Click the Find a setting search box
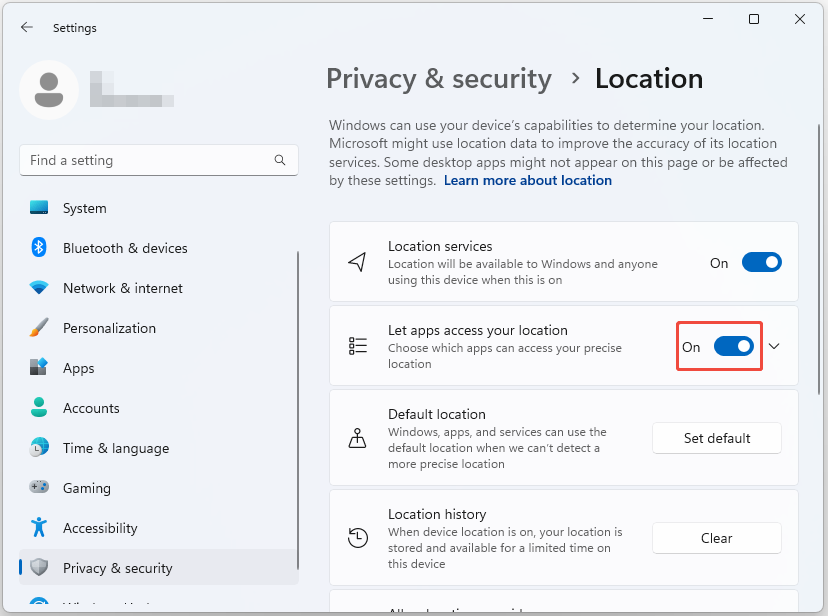This screenshot has width=828, height=616. click(158, 160)
